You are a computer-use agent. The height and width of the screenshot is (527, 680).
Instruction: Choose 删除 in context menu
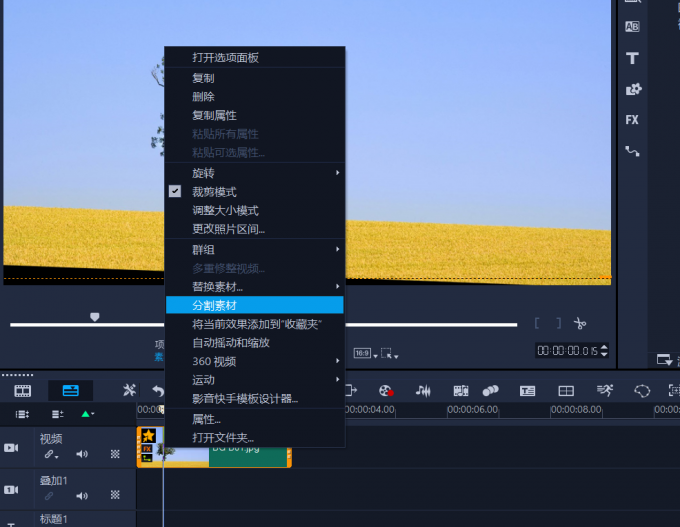(x=255, y=96)
